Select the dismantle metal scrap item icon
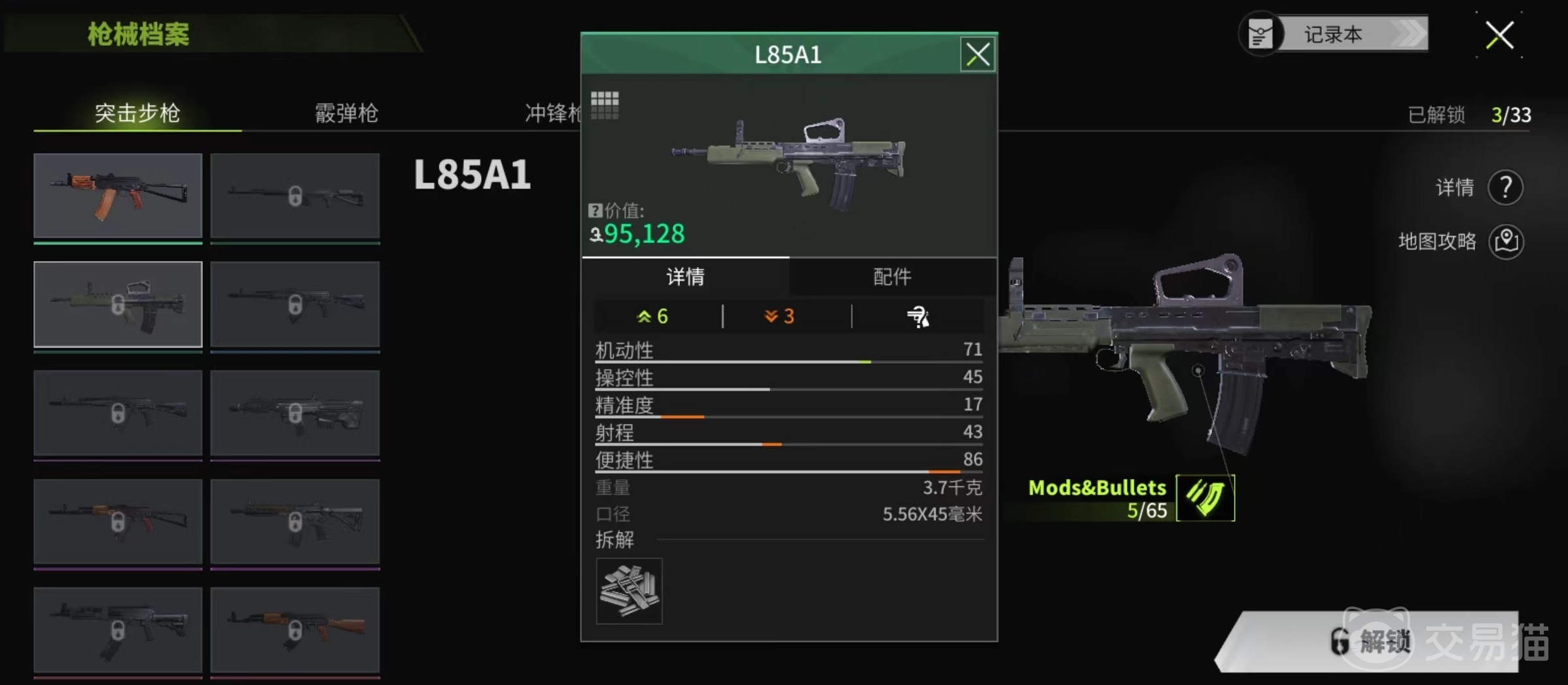This screenshot has height=685, width=1568. click(x=629, y=591)
